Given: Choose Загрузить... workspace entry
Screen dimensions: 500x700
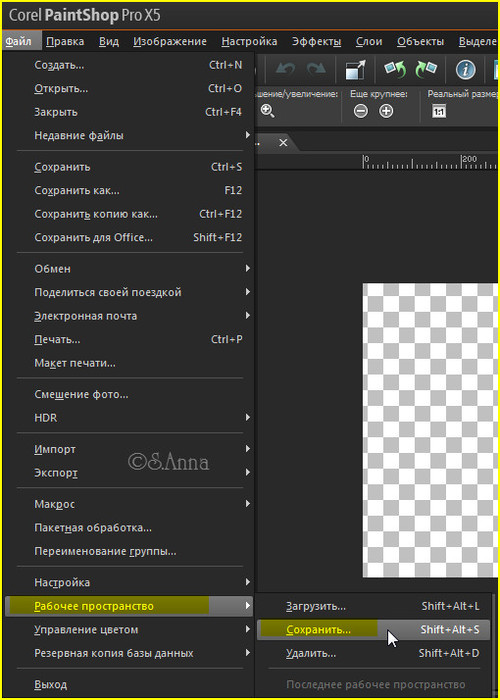Looking at the screenshot, I should [373, 607].
